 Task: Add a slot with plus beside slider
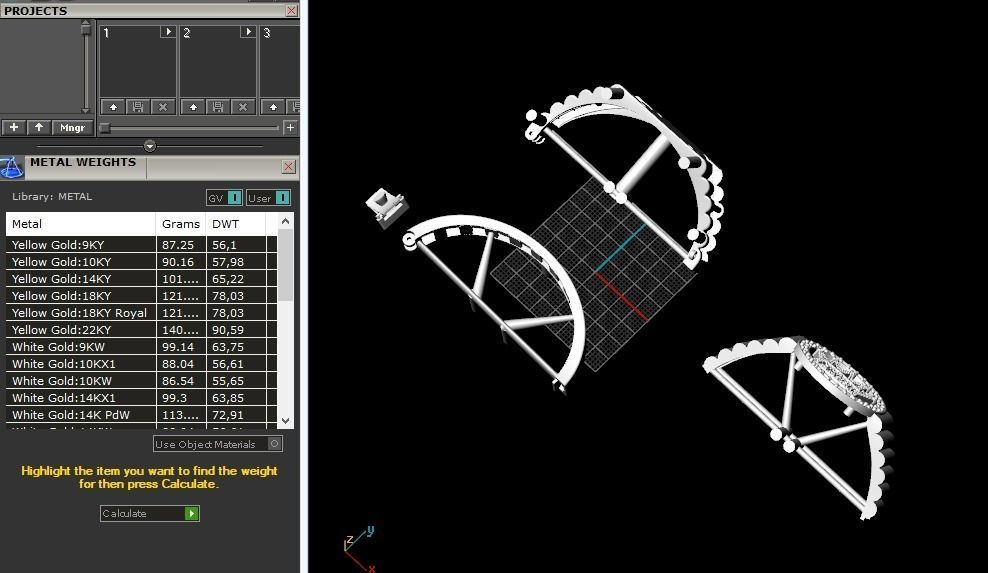point(290,128)
